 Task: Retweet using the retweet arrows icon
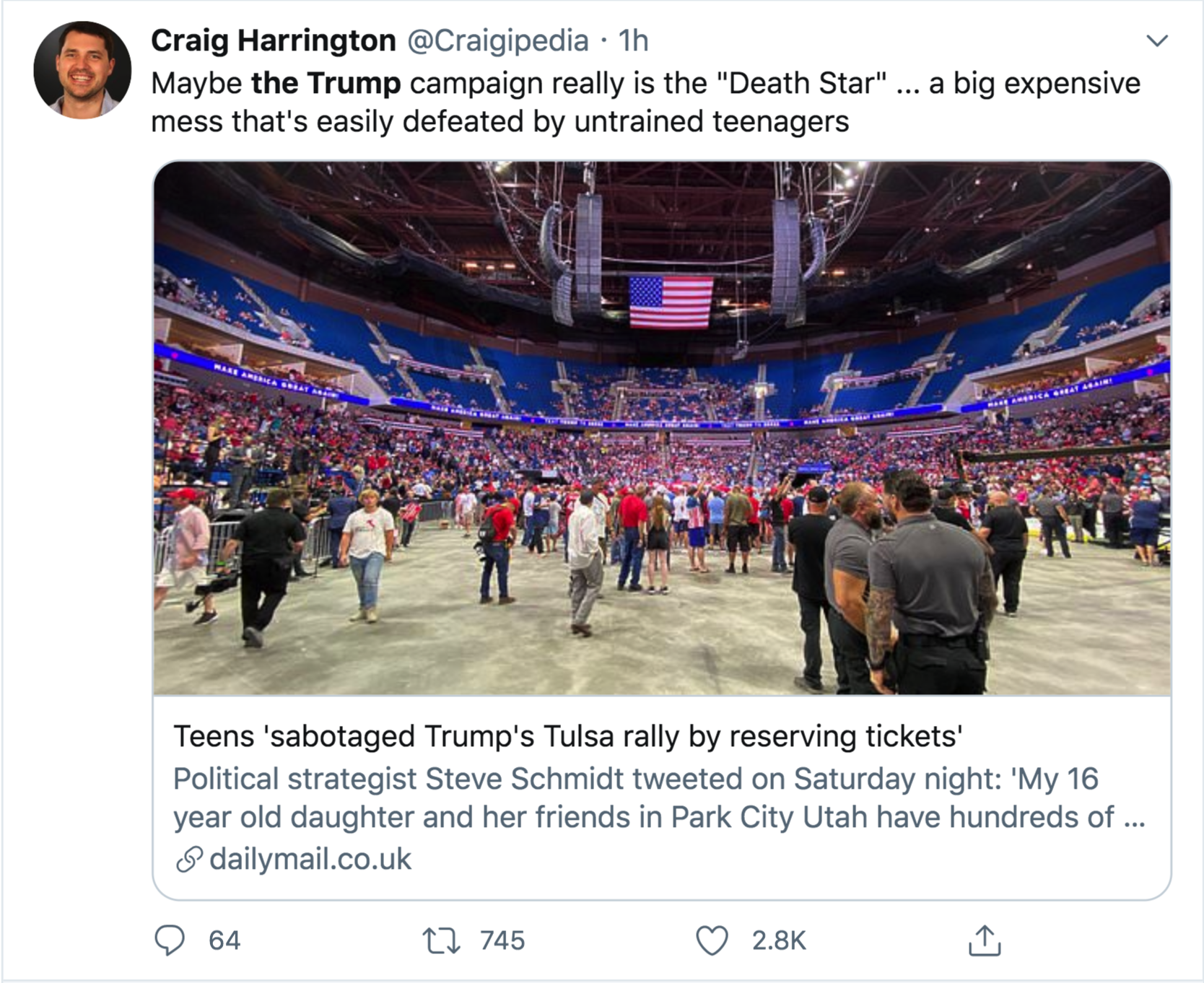point(440,940)
